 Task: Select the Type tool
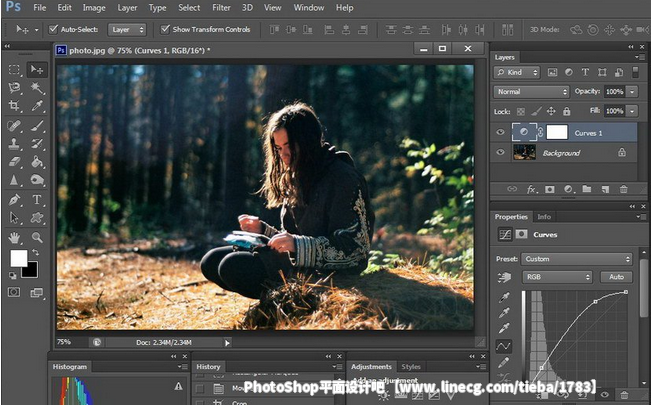pyautogui.click(x=37, y=200)
